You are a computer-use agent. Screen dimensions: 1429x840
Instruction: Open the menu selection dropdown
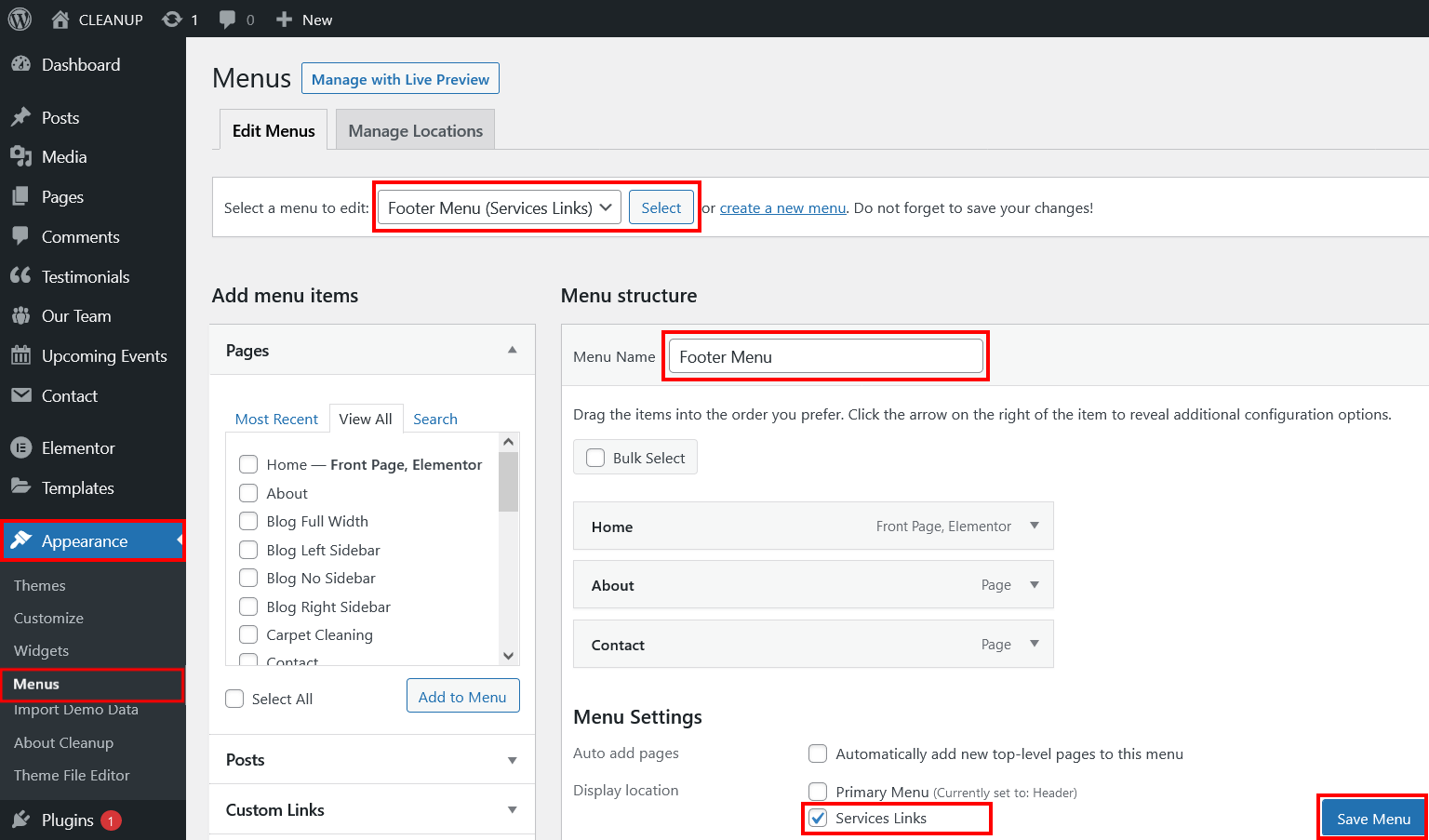click(500, 208)
